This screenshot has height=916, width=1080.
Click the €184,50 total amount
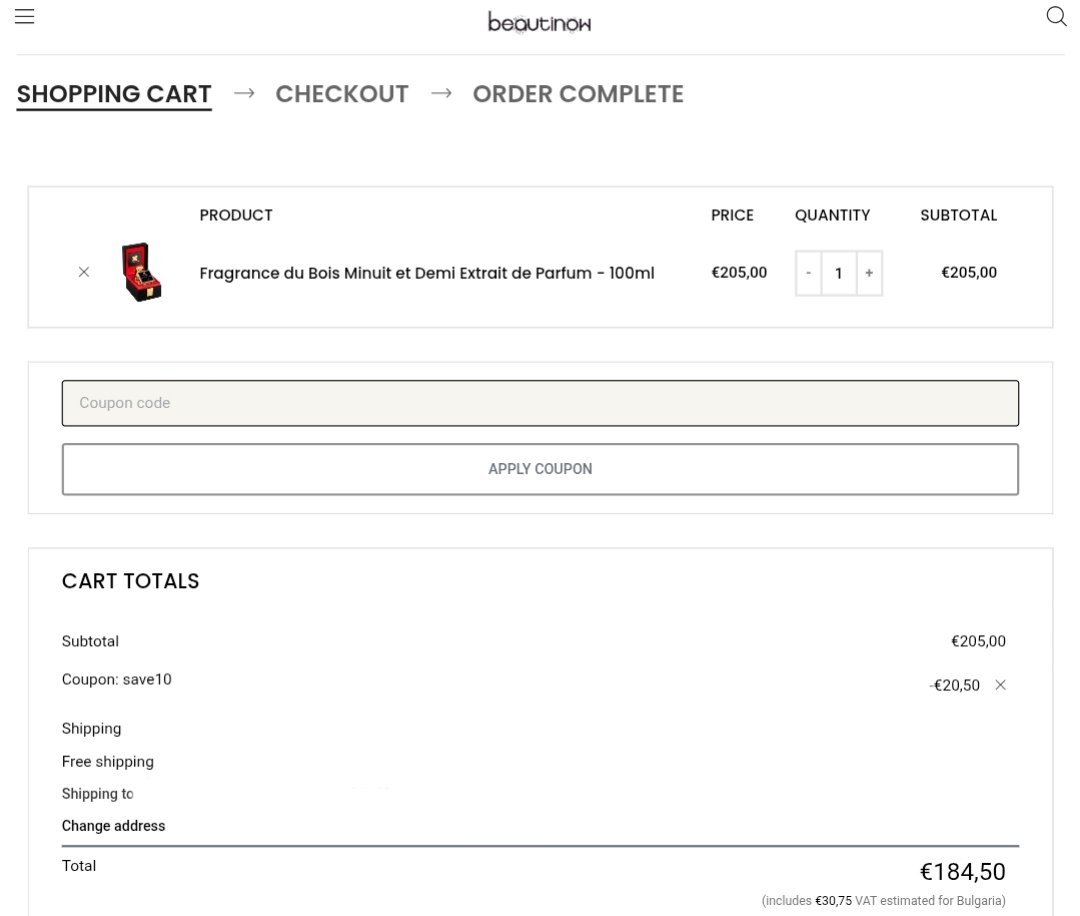(962, 871)
